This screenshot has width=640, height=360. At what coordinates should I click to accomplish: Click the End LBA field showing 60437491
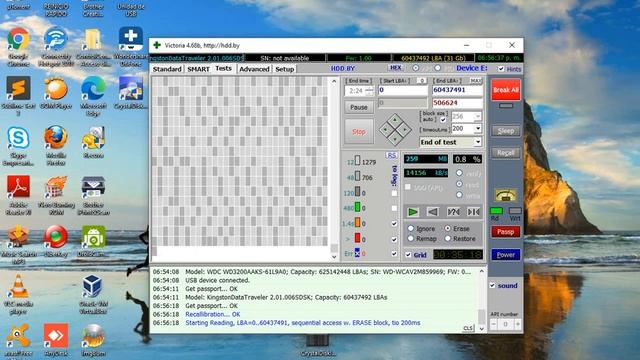click(457, 90)
